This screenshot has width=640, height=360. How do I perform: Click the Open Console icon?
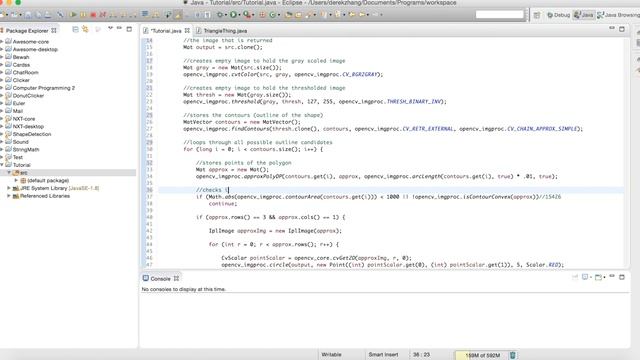(x=598, y=277)
